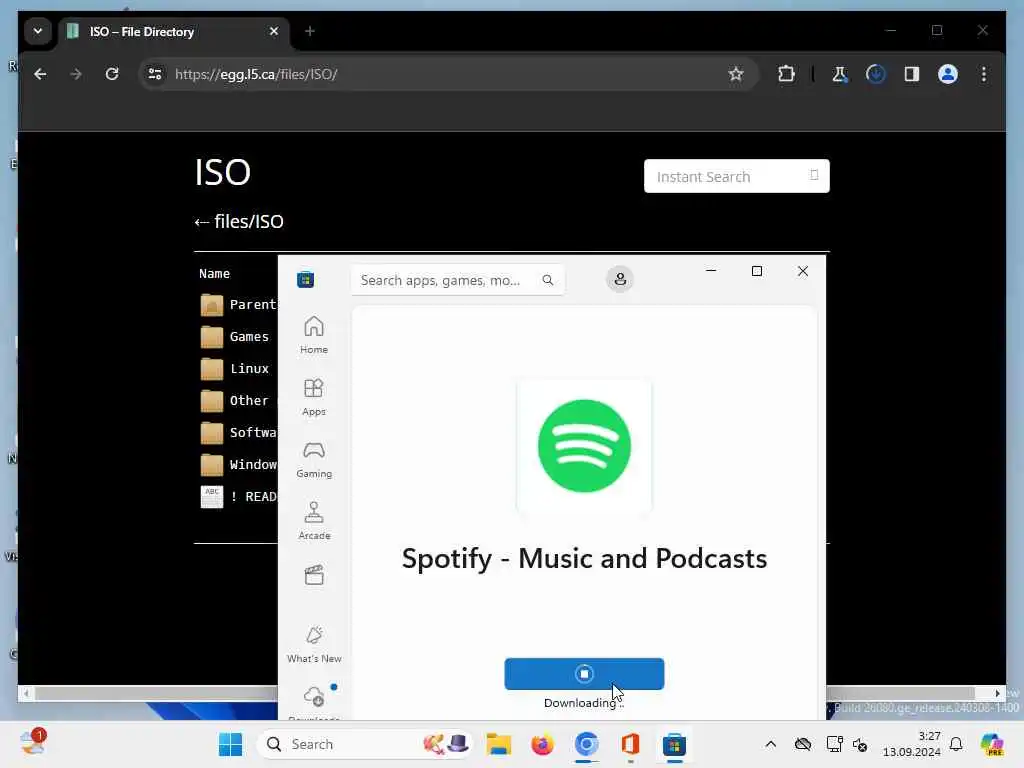1024x768 pixels.
Task: Reload the ISO File Directory page
Action: tap(112, 74)
